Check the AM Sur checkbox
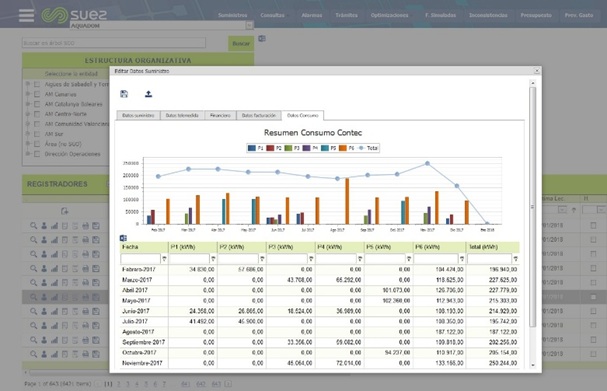This screenshot has height=391, width=607. click(37, 134)
